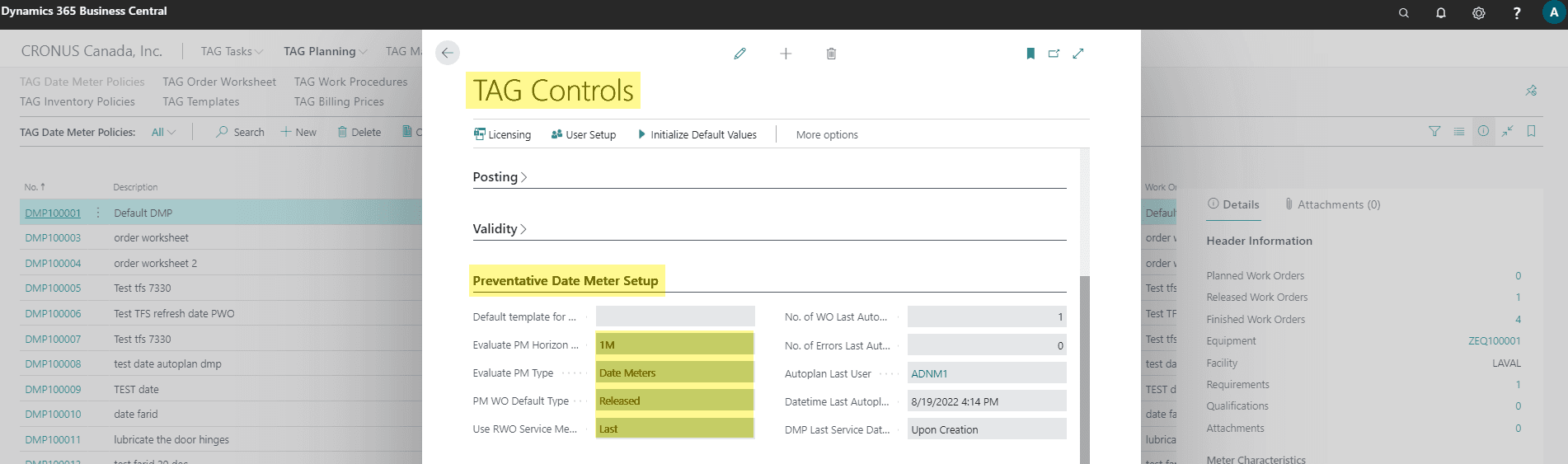The image size is (1568, 464).
Task: Sort by No. column header
Action: (x=35, y=187)
